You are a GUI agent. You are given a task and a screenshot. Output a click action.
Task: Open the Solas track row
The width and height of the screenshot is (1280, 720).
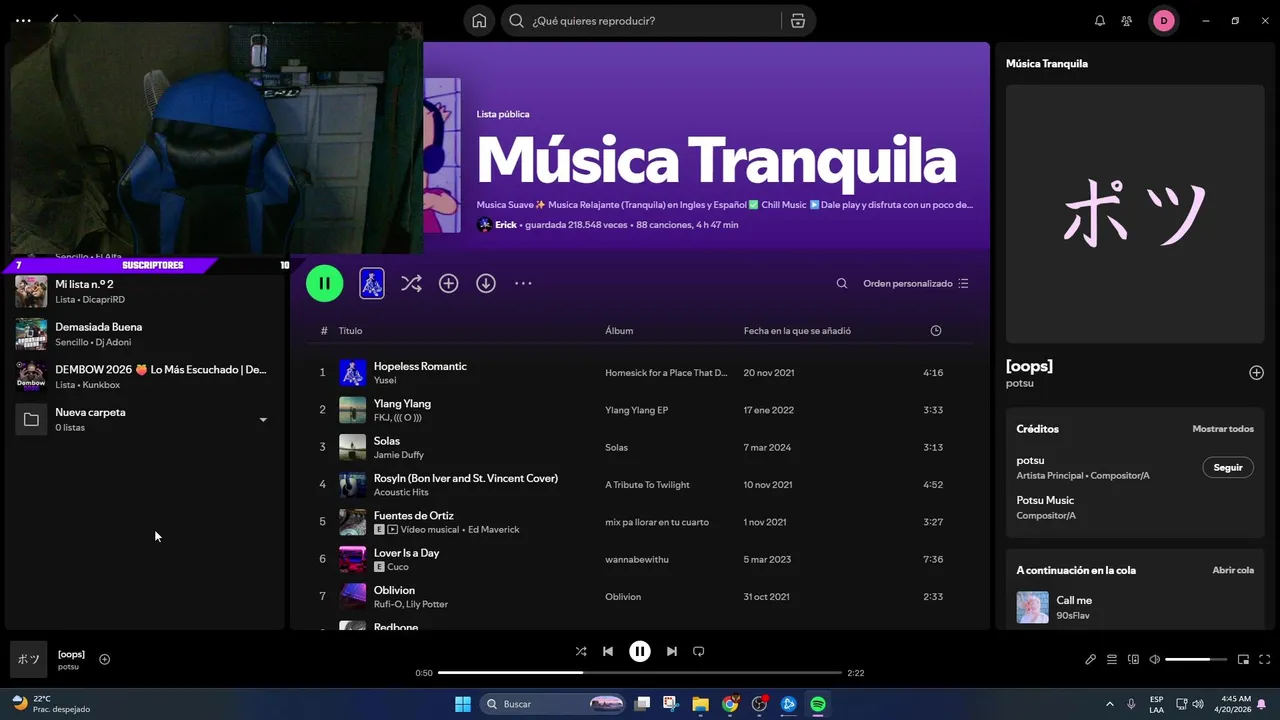tap(640, 447)
